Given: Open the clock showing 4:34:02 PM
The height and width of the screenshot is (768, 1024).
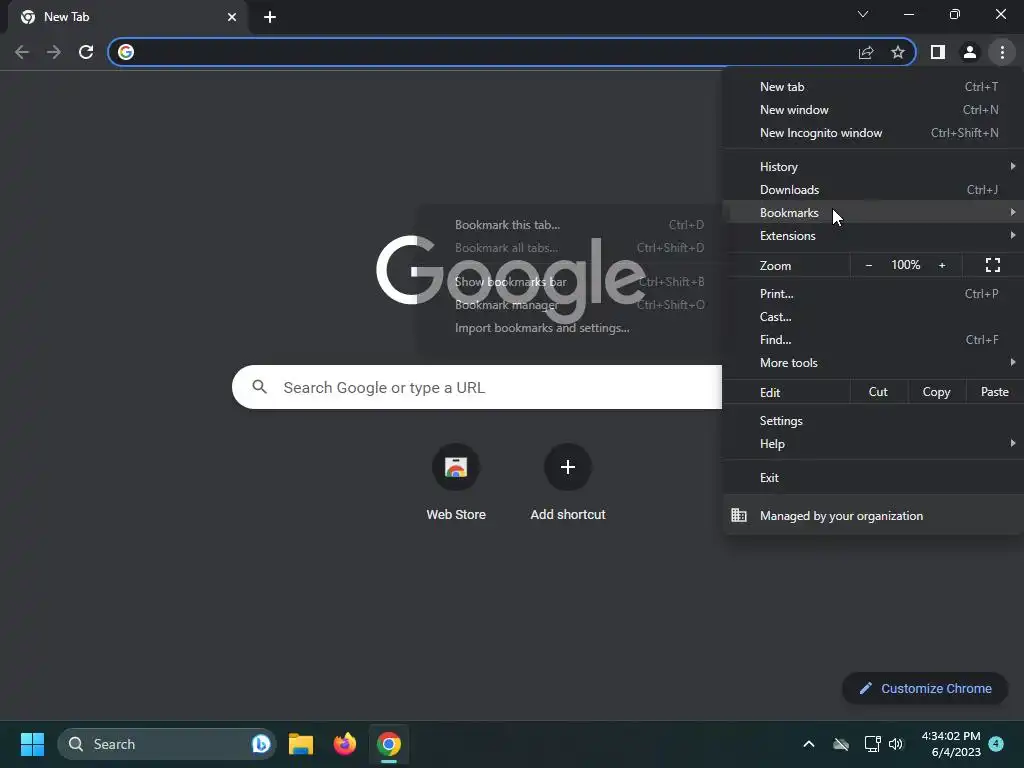Looking at the screenshot, I should point(951,744).
